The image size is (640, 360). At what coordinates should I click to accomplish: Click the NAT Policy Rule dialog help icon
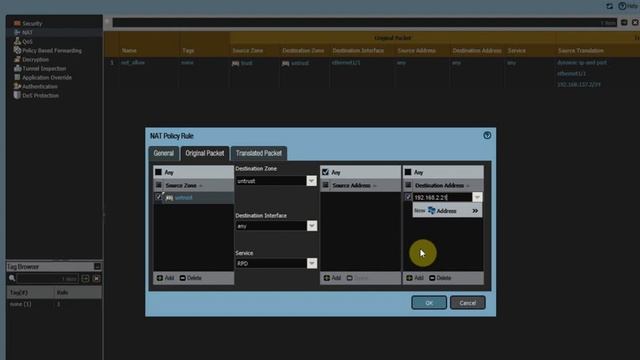[487, 136]
